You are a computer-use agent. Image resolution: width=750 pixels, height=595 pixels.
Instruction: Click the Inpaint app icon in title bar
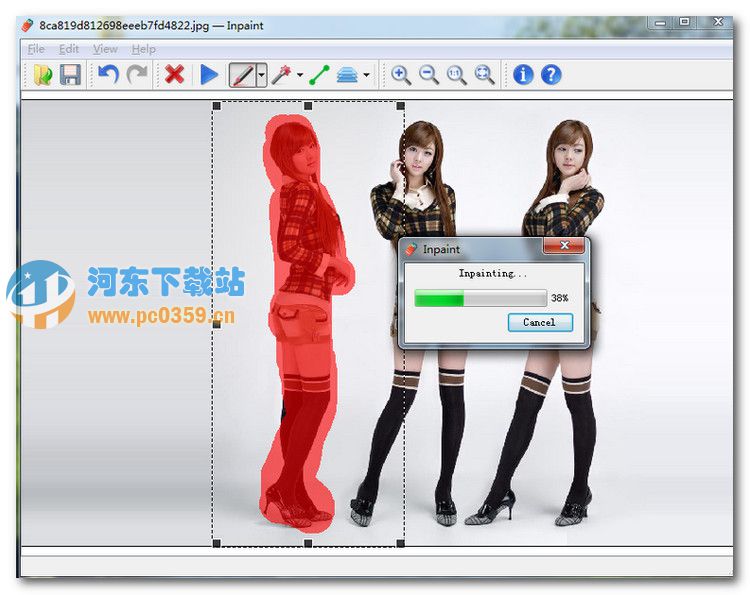coord(28,25)
